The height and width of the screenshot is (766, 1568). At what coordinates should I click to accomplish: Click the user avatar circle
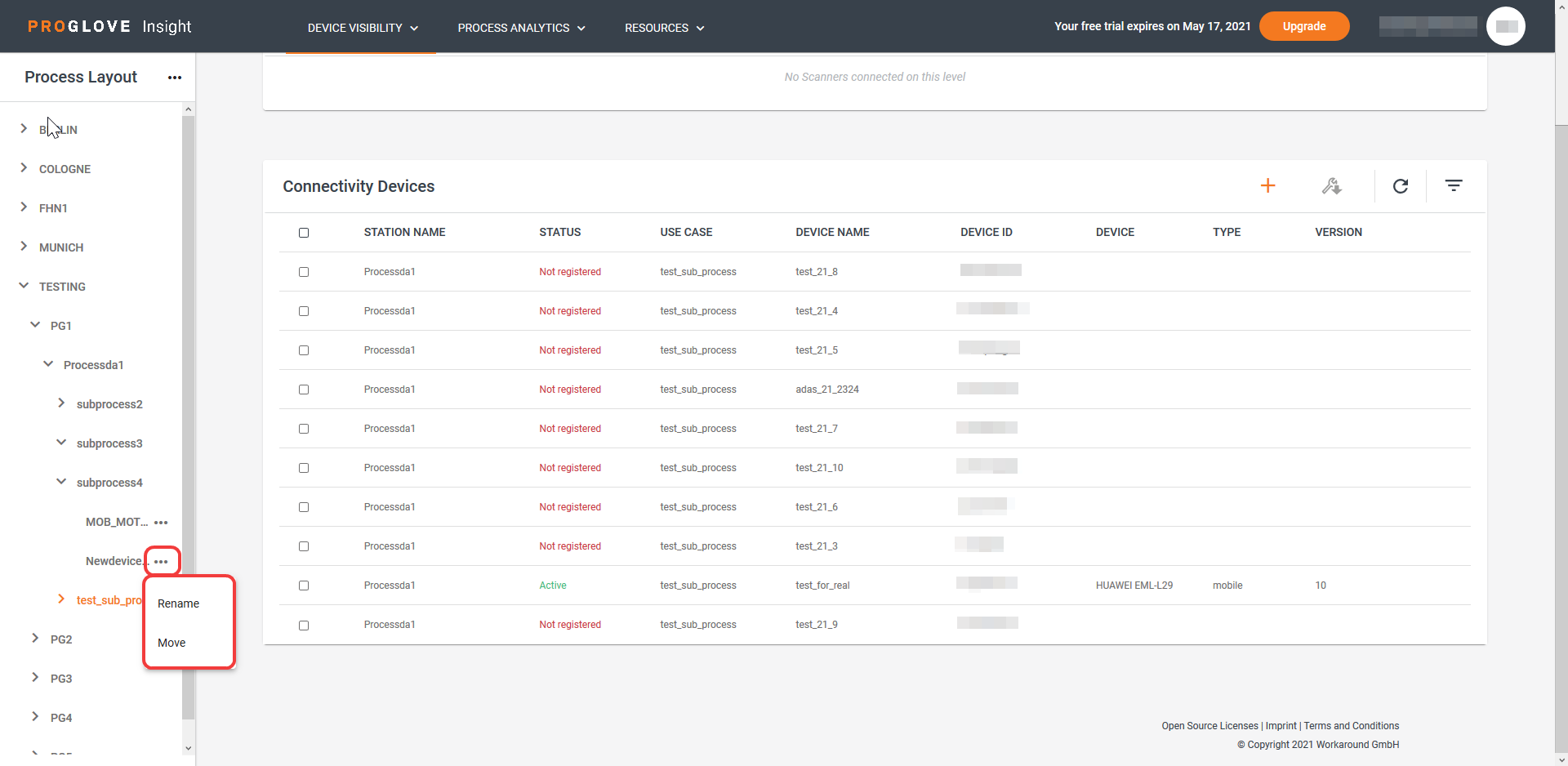click(x=1506, y=26)
